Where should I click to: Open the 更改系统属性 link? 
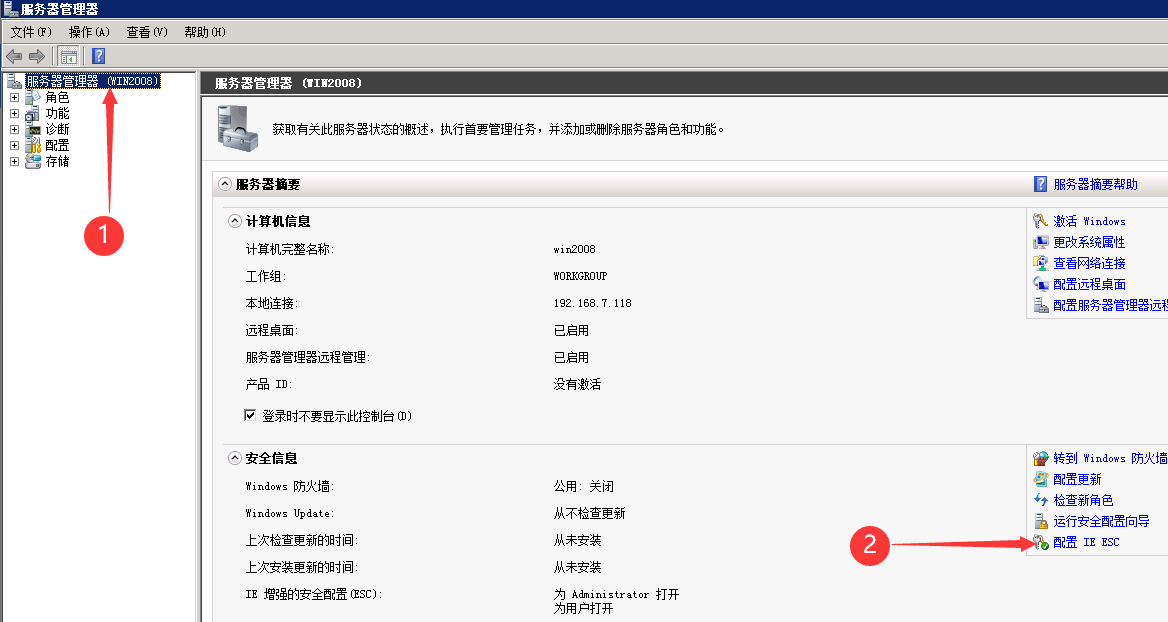[1088, 242]
